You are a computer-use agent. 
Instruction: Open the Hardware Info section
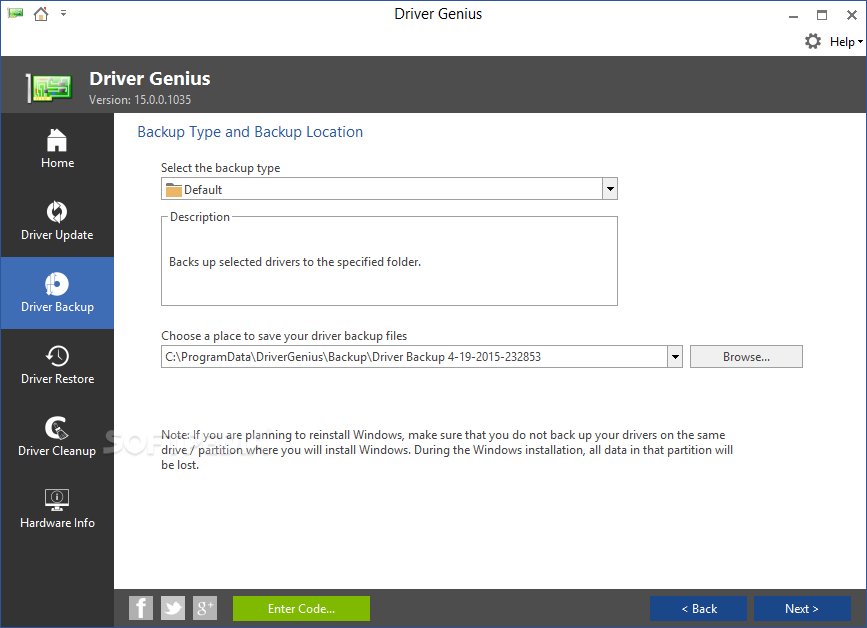point(57,509)
